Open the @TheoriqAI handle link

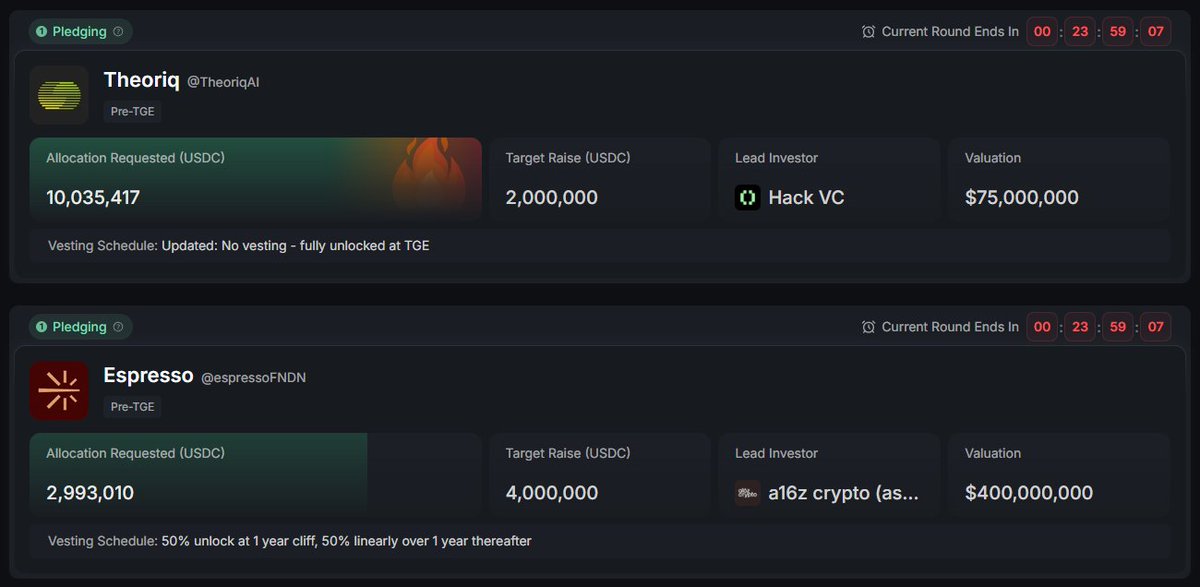pos(223,82)
